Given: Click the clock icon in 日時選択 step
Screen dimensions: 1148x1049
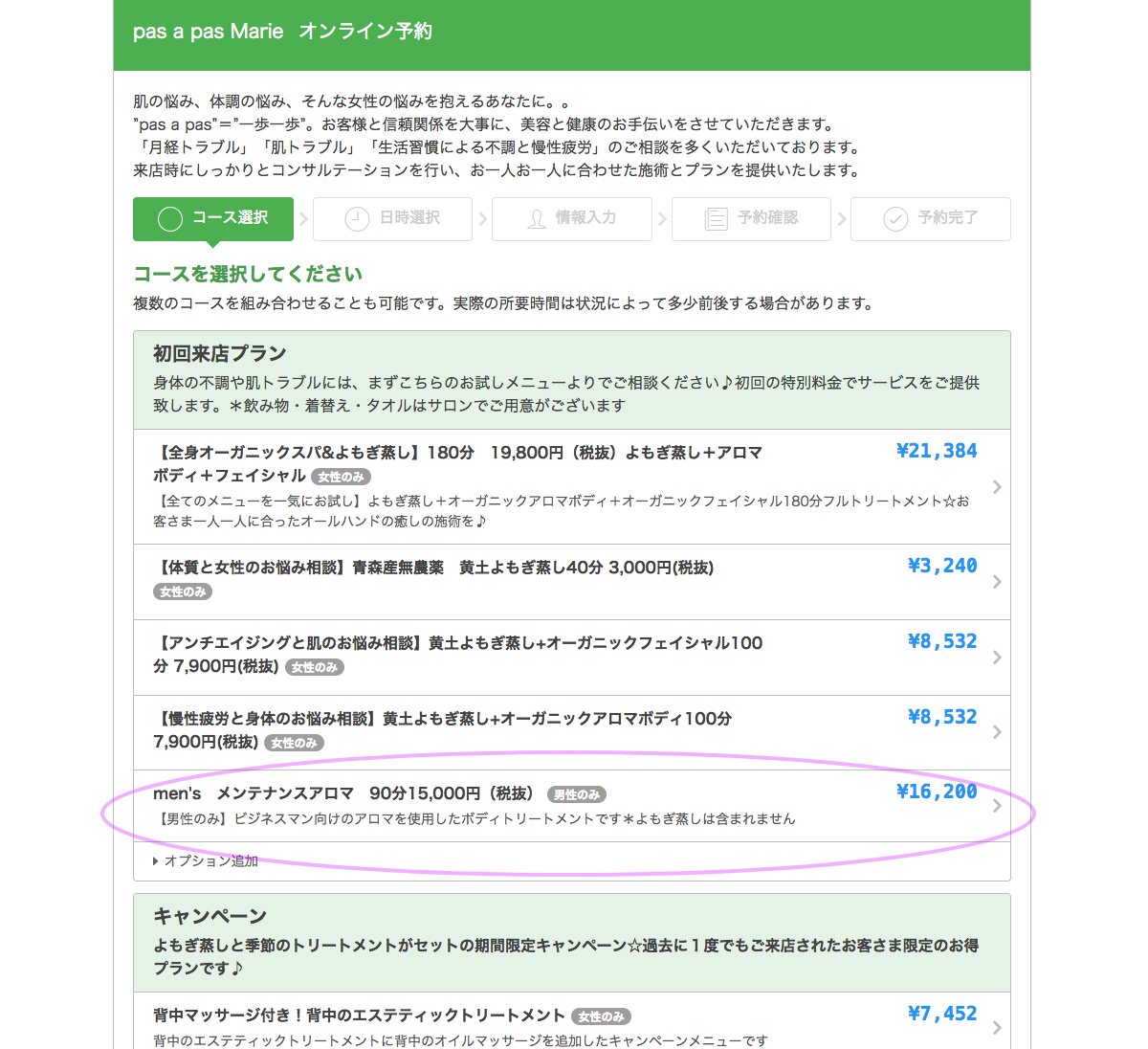Looking at the screenshot, I should click(357, 219).
